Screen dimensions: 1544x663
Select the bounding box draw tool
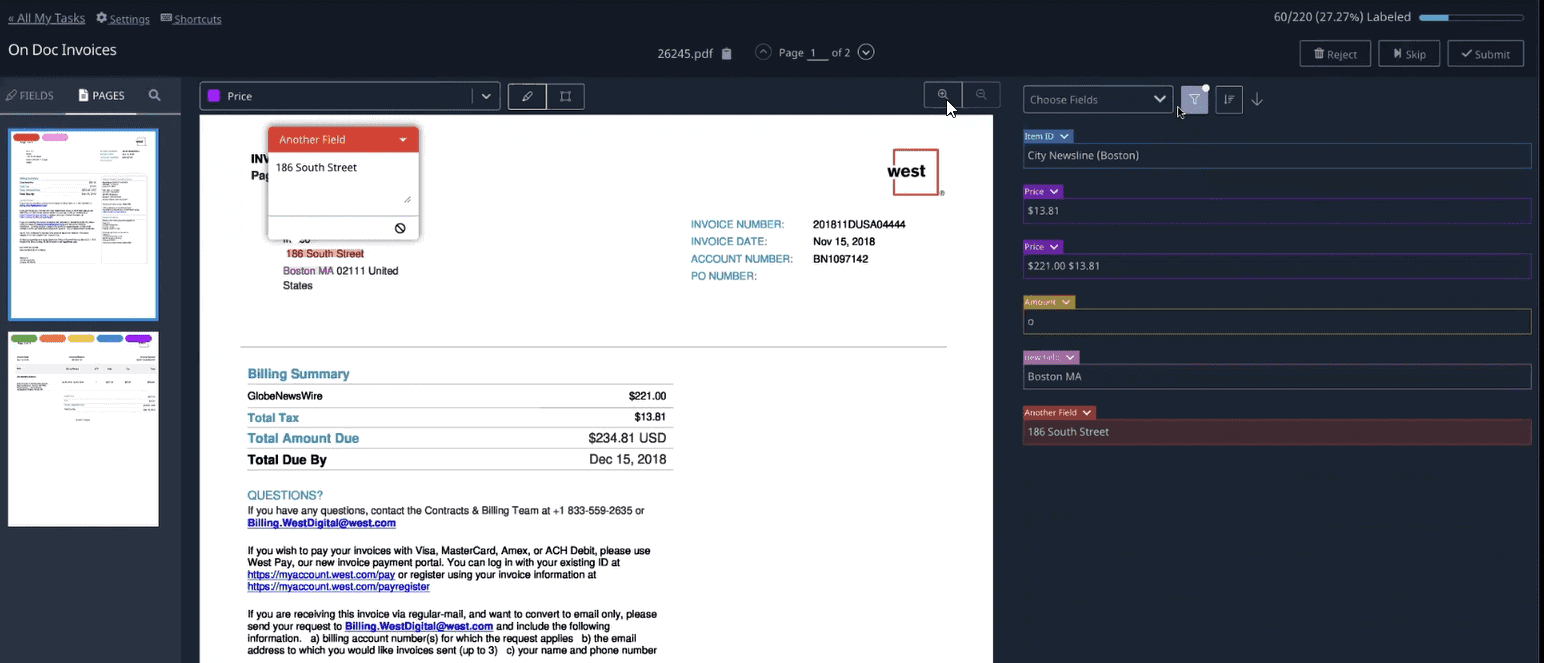click(x=565, y=96)
